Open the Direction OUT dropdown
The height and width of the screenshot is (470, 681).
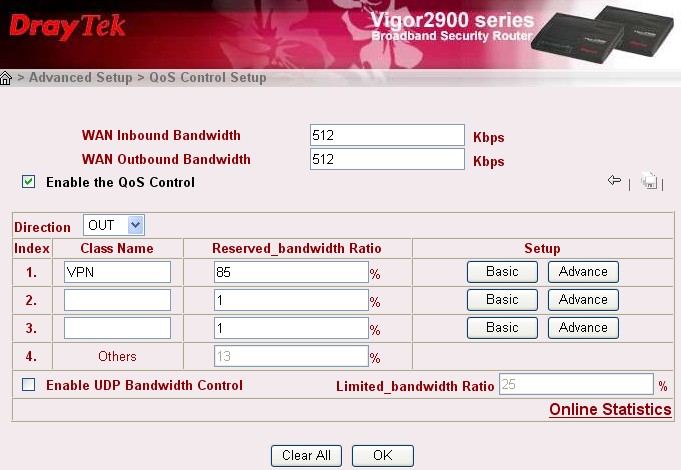(114, 225)
